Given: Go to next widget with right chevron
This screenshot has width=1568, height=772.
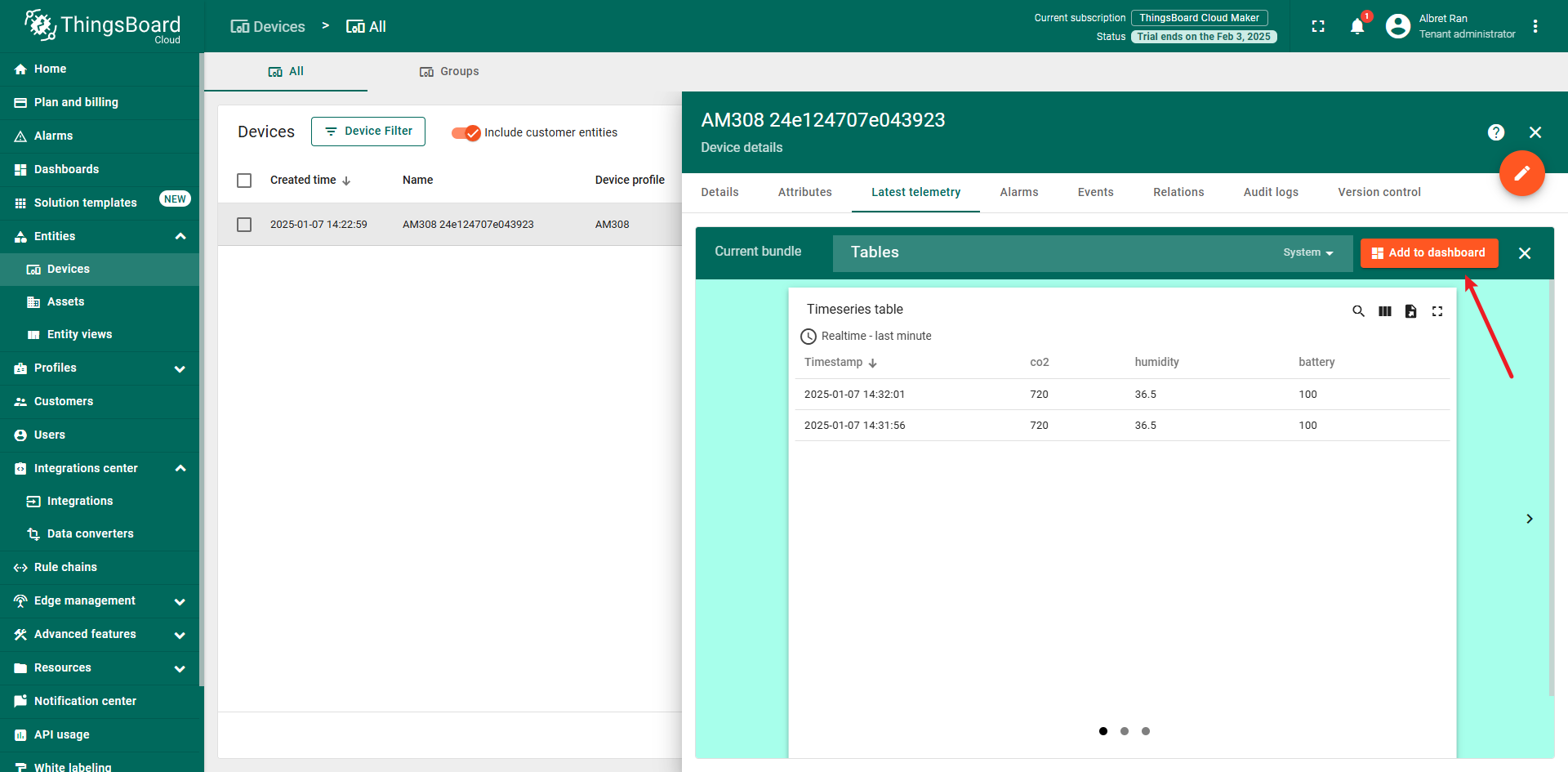Looking at the screenshot, I should tap(1530, 519).
